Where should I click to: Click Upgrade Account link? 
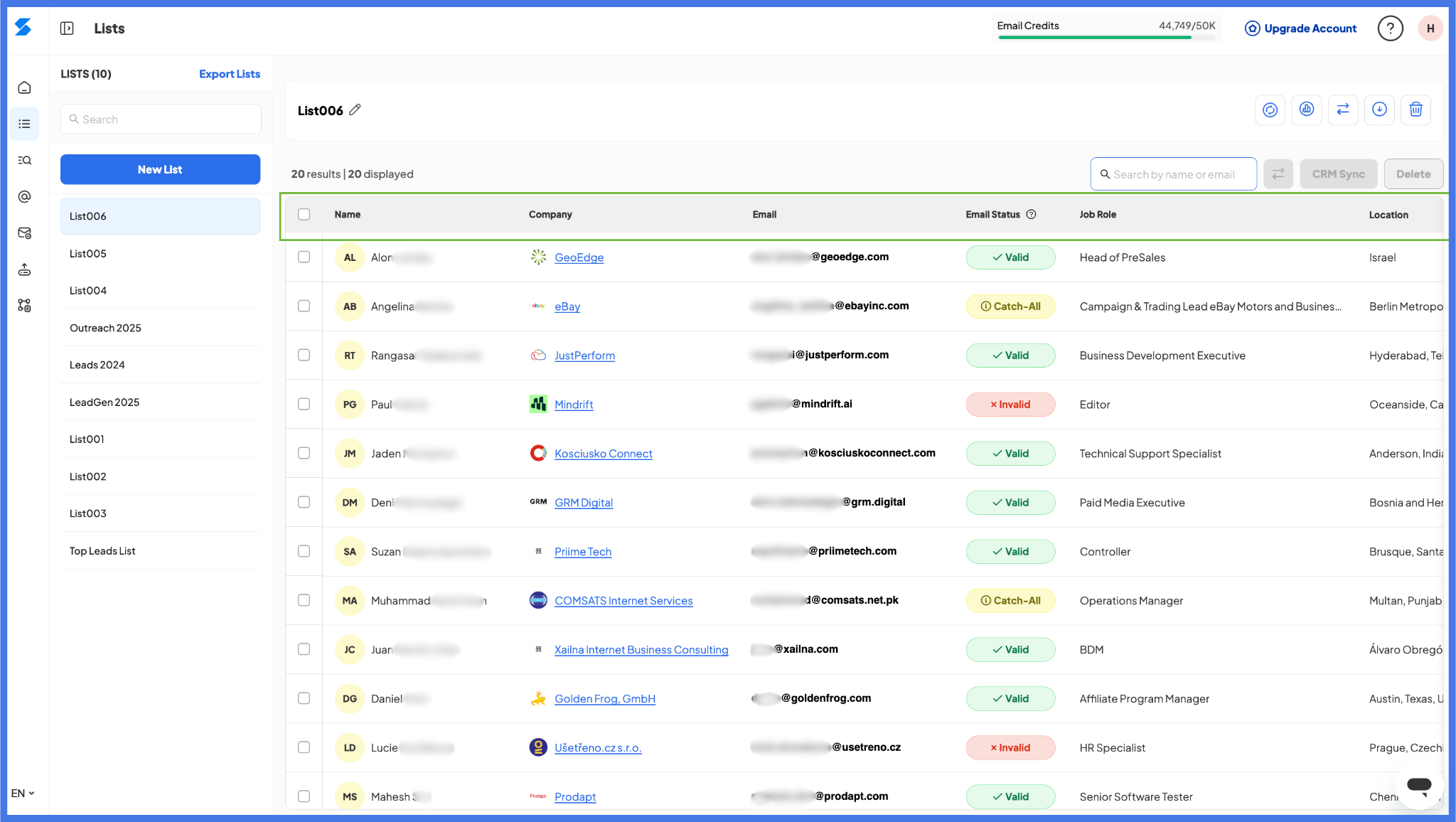click(x=1301, y=28)
